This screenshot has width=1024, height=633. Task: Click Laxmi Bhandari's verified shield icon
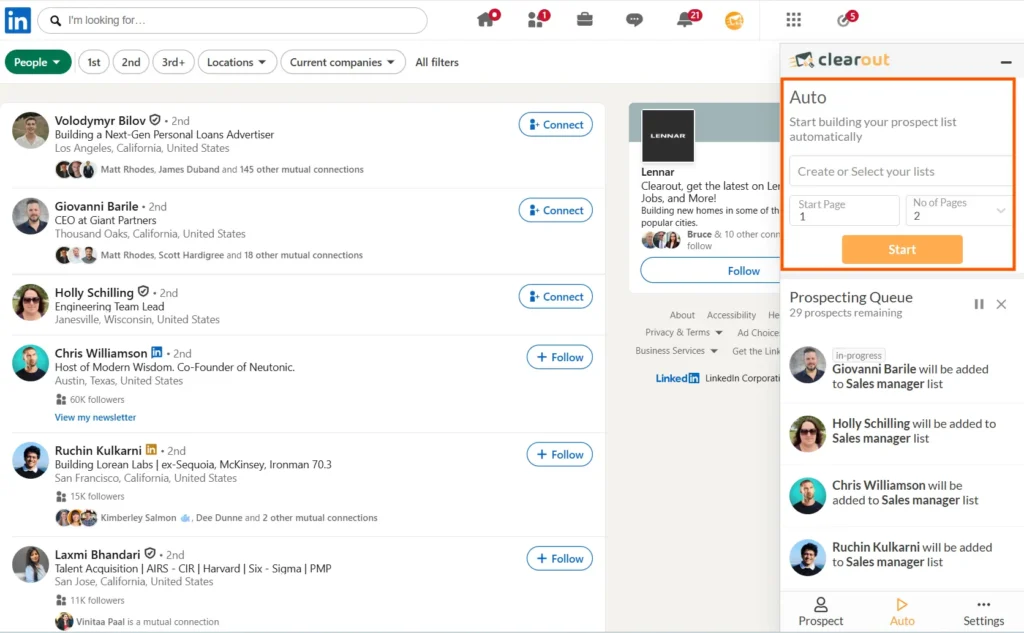point(150,553)
